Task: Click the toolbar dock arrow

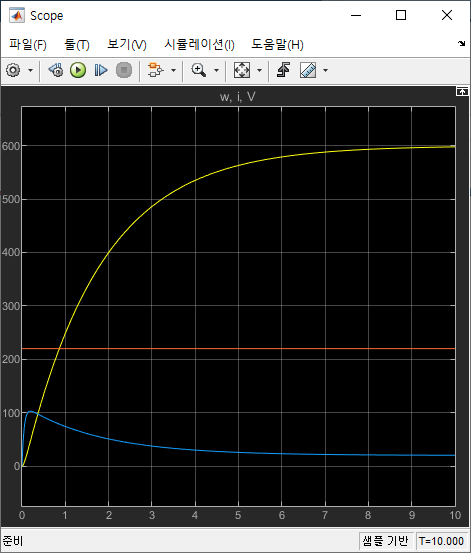Action: point(461,44)
